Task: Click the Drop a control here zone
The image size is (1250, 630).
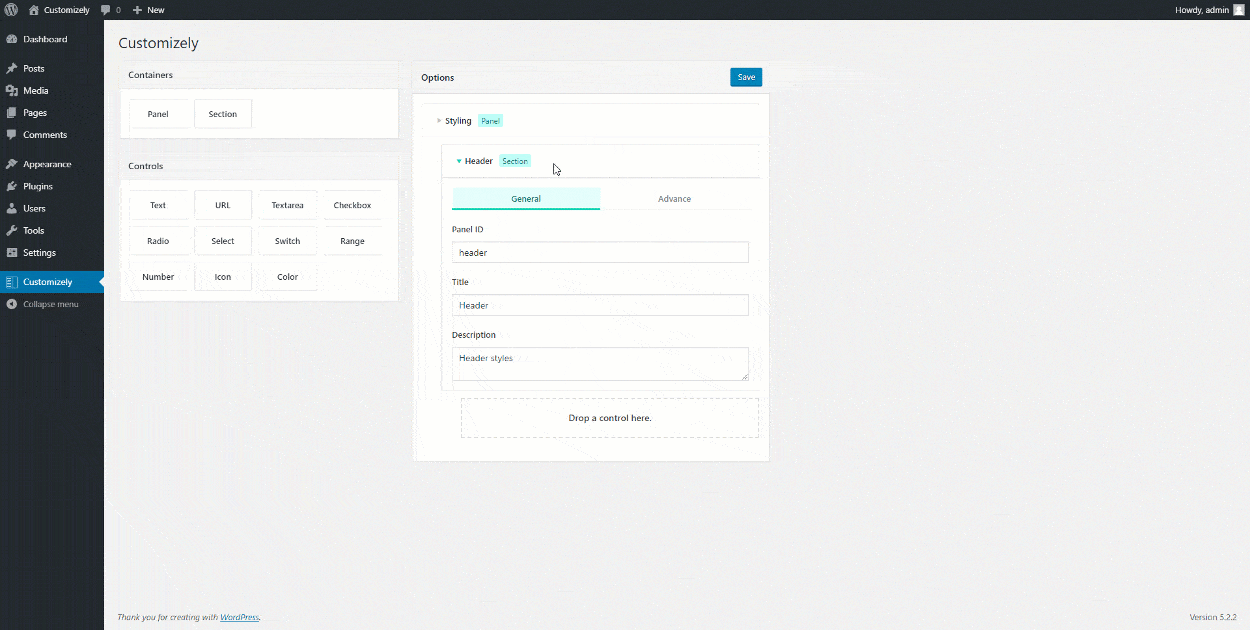Action: (x=610, y=418)
